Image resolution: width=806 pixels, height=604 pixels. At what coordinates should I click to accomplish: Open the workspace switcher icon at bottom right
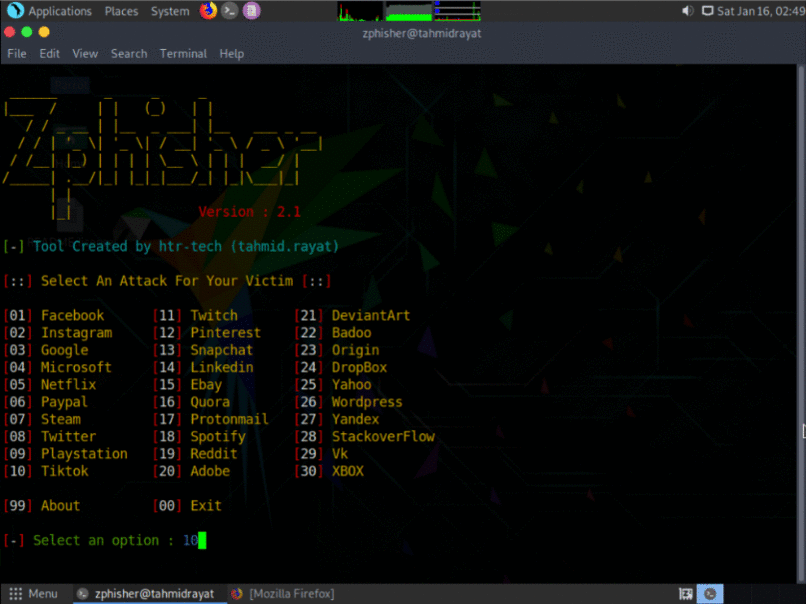[685, 594]
